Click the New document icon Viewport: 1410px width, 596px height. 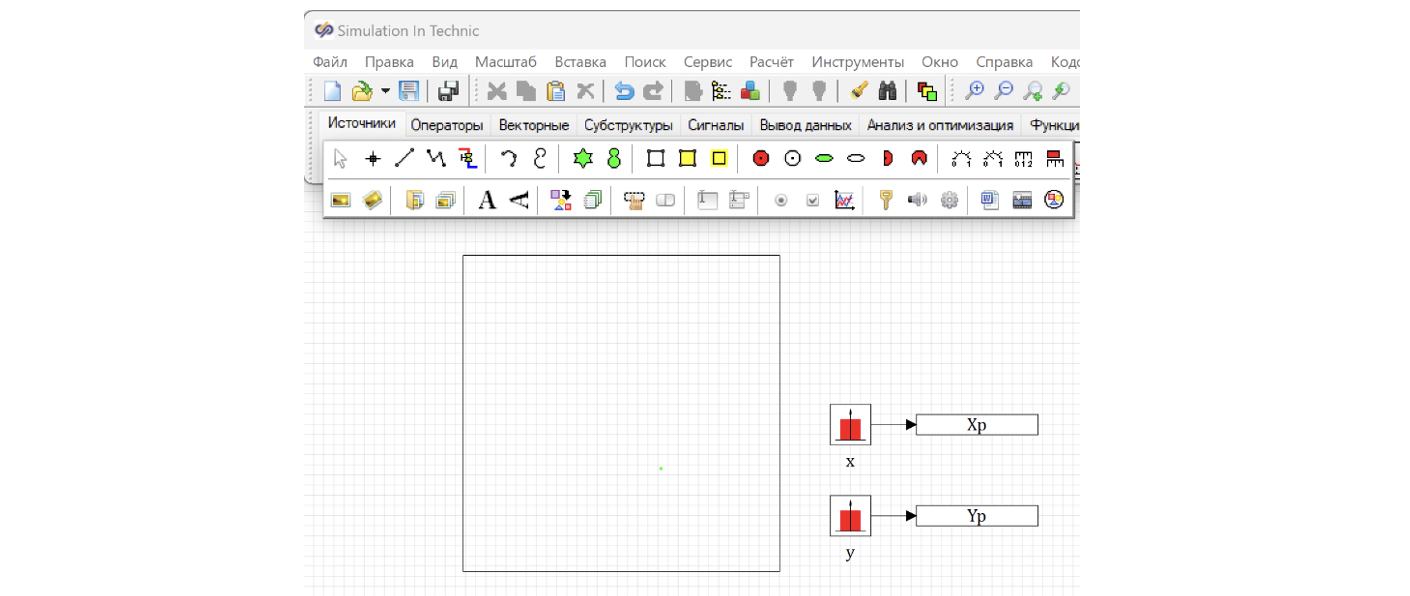(332, 91)
